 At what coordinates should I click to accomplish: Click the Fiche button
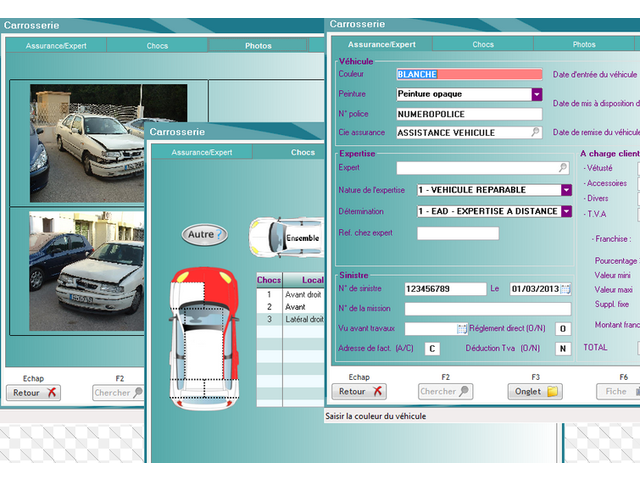pos(618,391)
